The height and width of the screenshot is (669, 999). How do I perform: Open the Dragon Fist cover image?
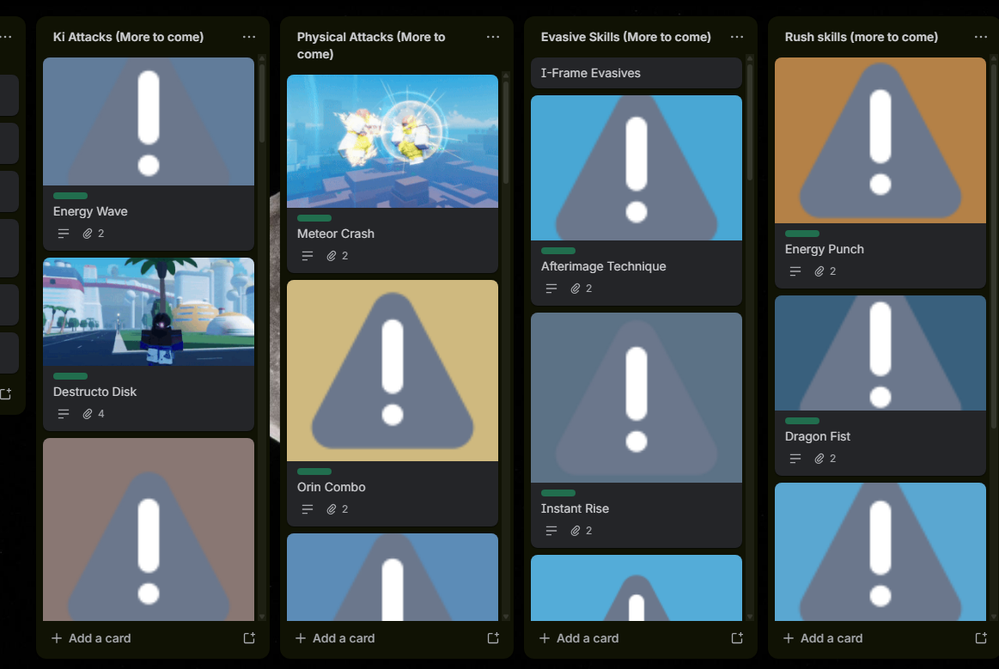pos(880,353)
